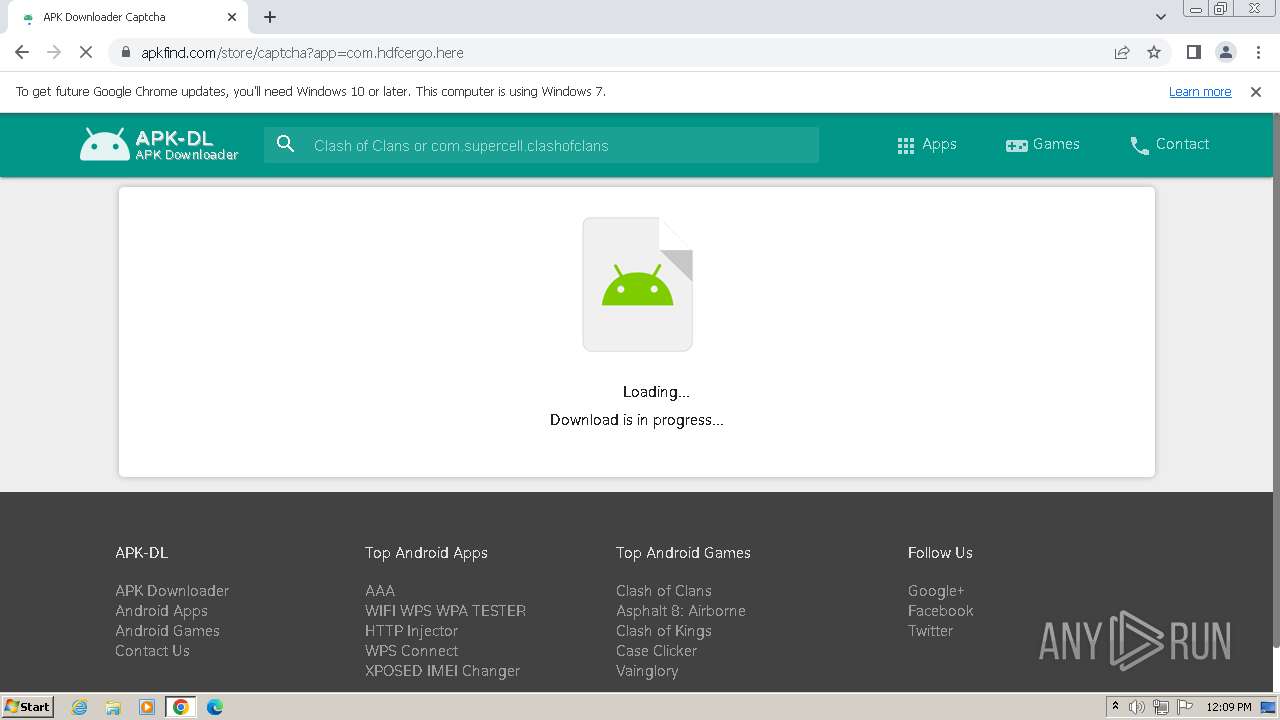Share this page icon
The image size is (1280, 720).
tap(1122, 52)
